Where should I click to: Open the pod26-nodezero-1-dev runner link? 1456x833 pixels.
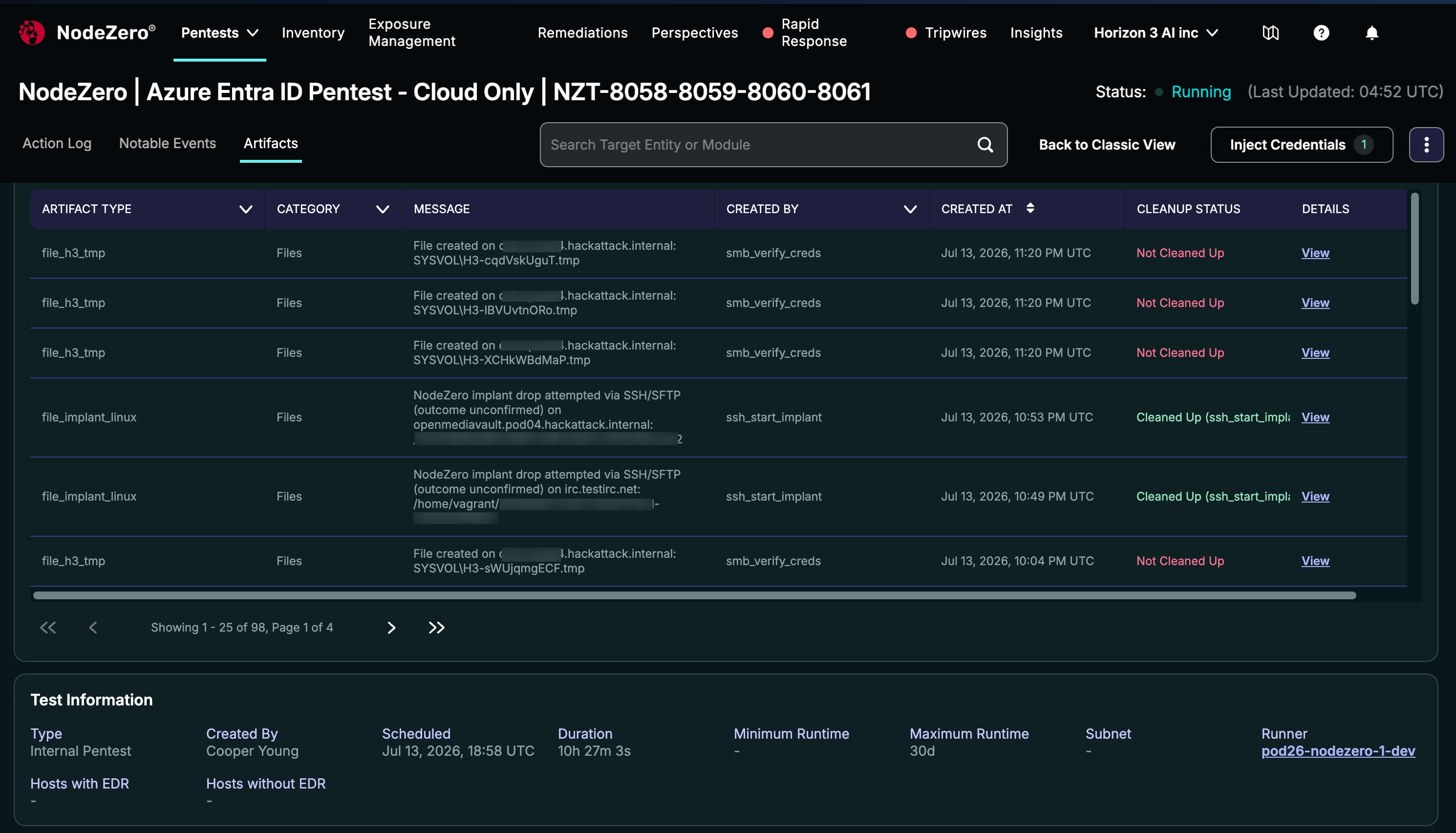(x=1338, y=750)
